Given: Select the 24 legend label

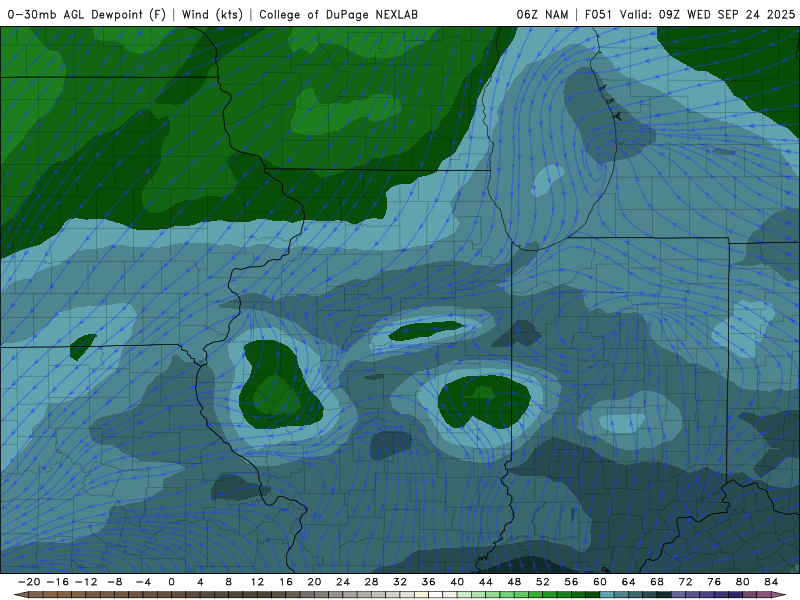Looking at the screenshot, I should click(343, 582).
